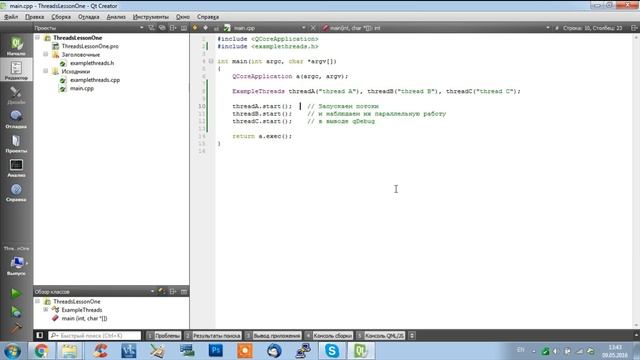Open the Analyze (Анализ) mode
The image size is (640, 360).
click(x=16, y=168)
